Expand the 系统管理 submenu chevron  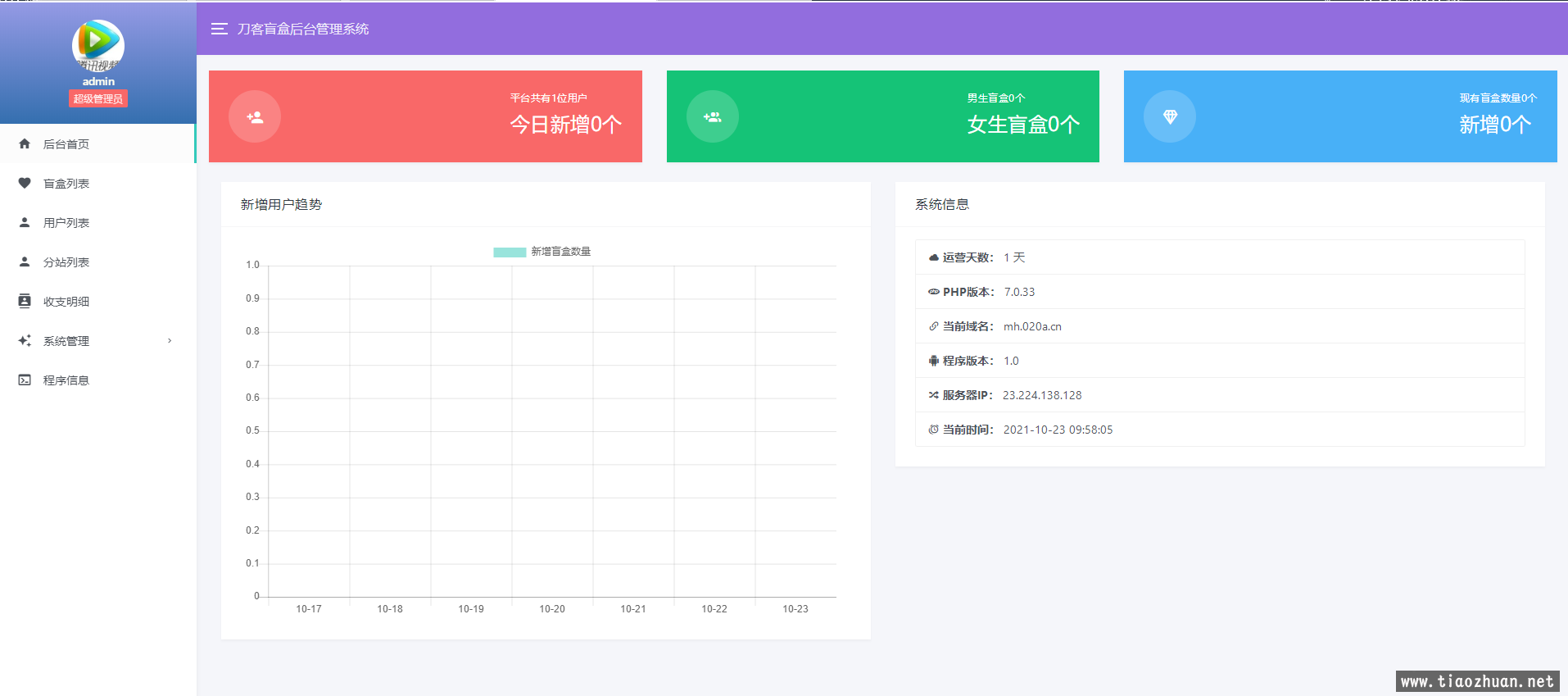[170, 340]
